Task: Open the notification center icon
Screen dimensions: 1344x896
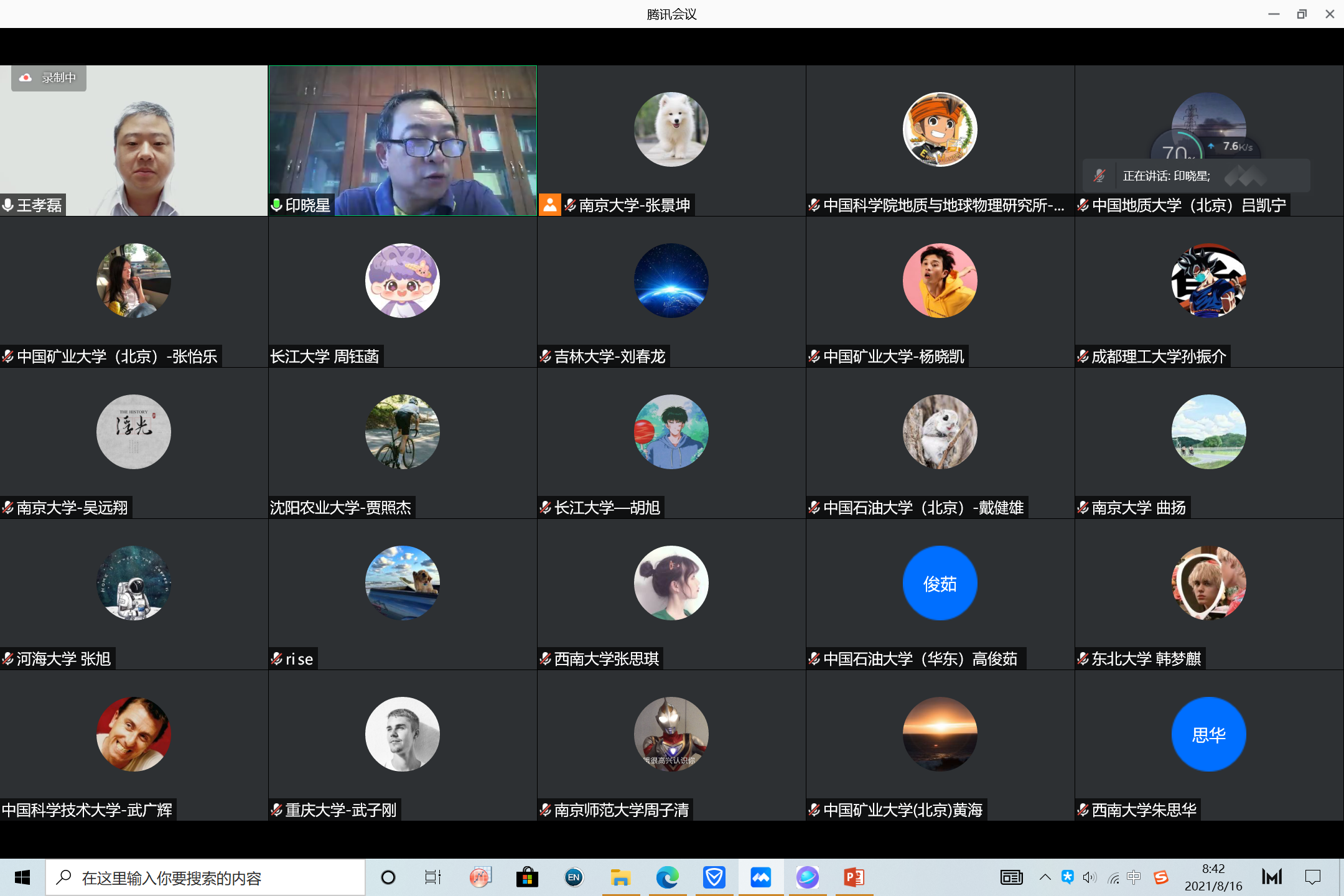Action: (x=1313, y=878)
